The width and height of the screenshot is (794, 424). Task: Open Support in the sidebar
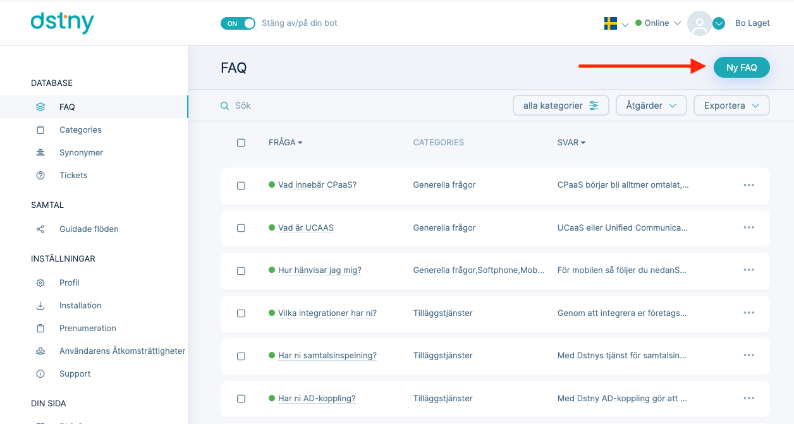point(75,374)
